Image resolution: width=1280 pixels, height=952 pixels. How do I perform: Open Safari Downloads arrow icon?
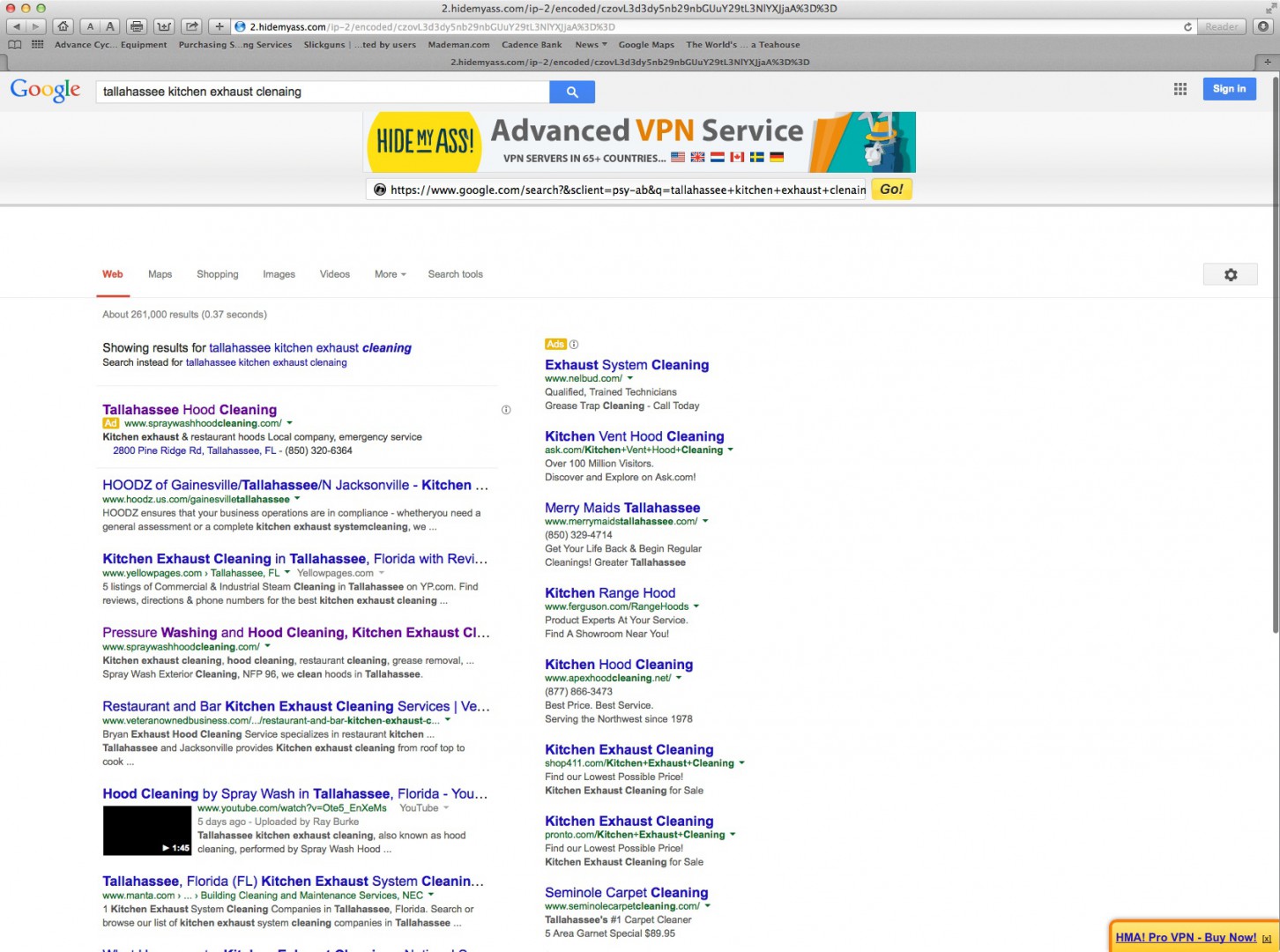coord(1264,26)
